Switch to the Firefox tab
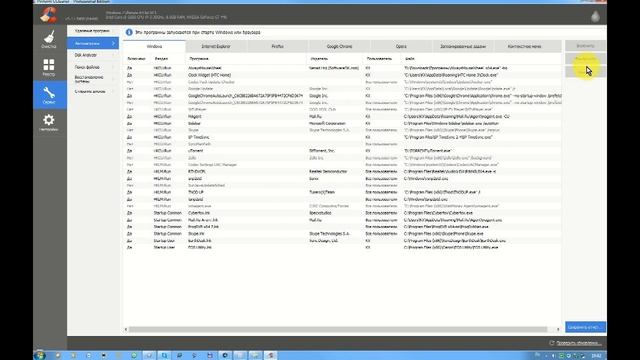Image resolution: width=640 pixels, height=360 pixels. (x=278, y=47)
